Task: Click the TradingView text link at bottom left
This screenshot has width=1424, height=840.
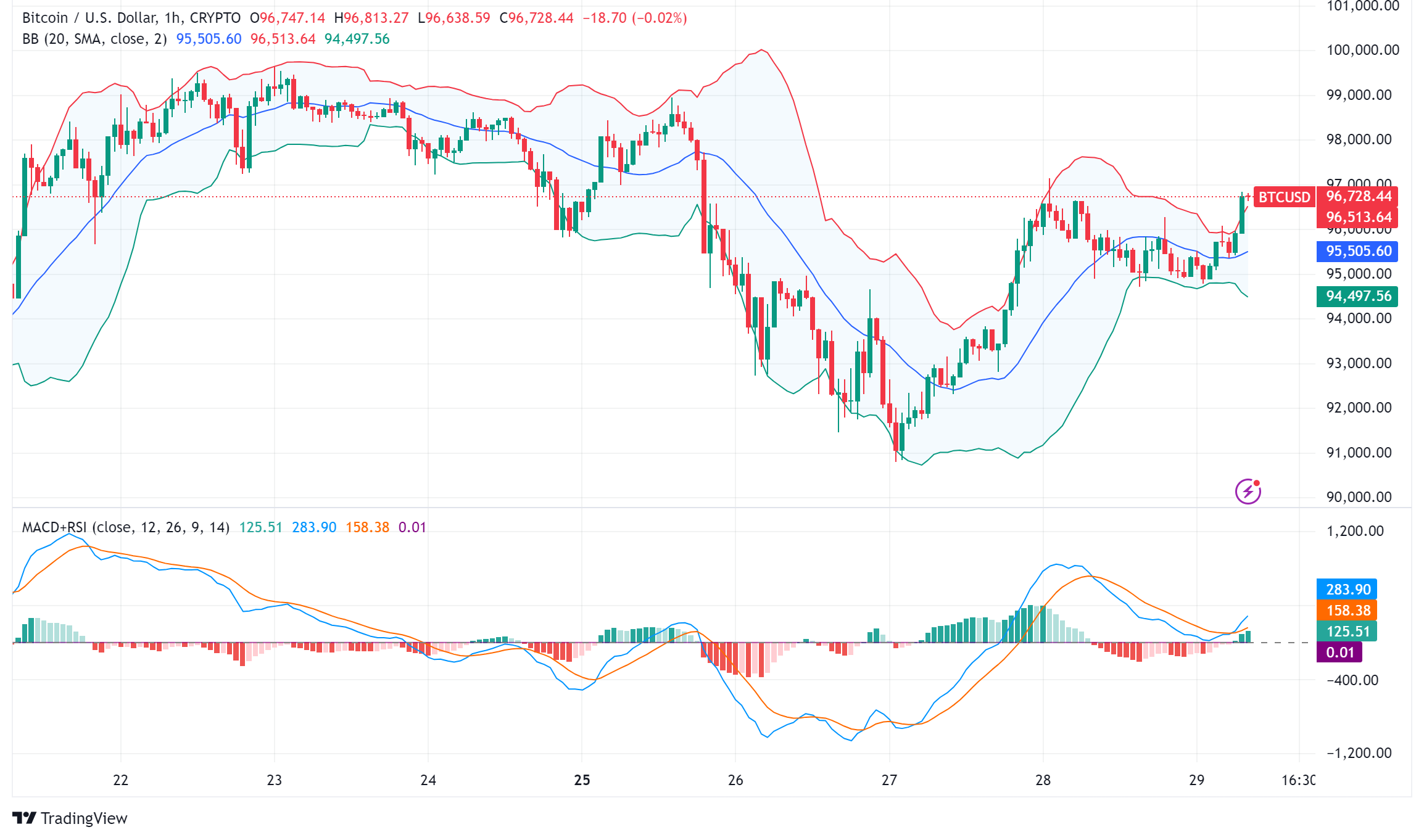Action: [x=85, y=818]
